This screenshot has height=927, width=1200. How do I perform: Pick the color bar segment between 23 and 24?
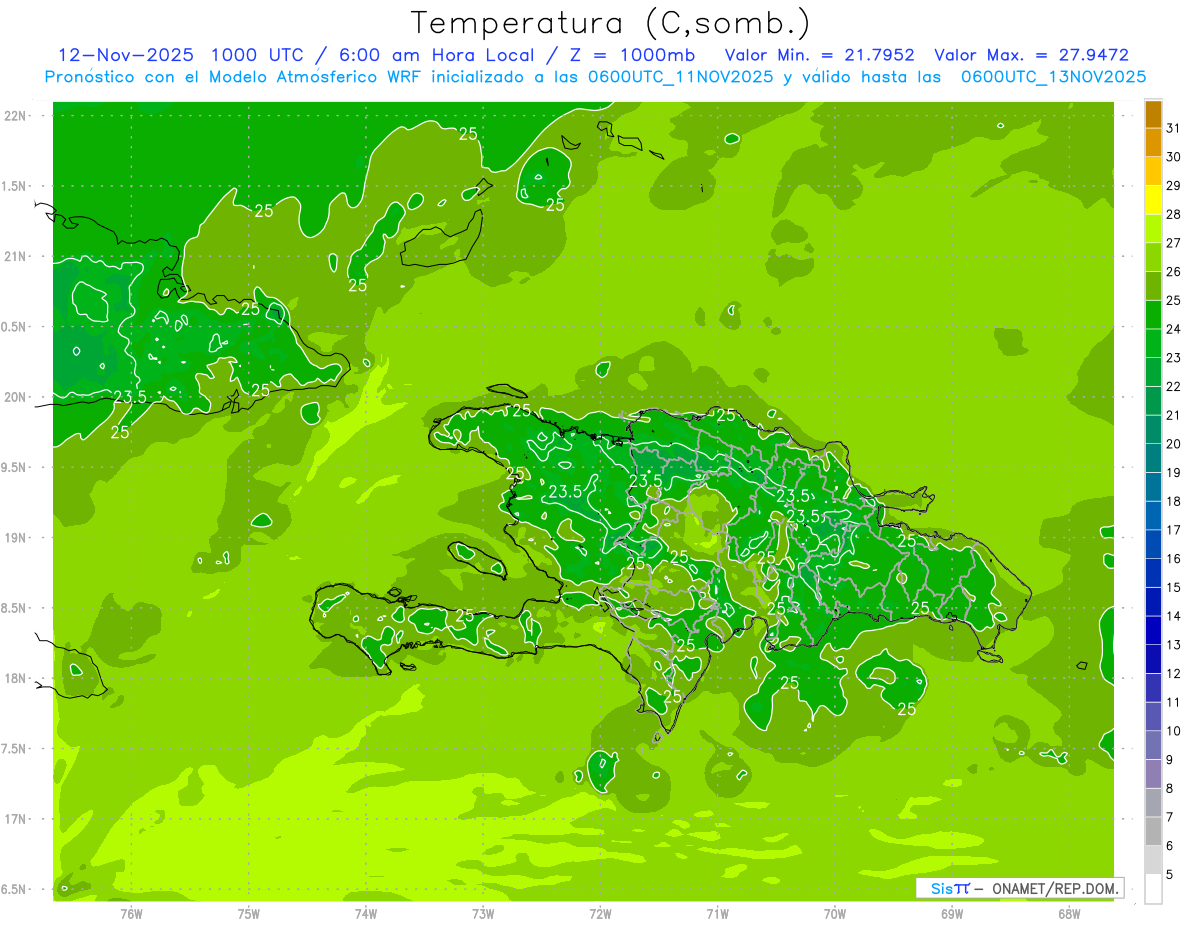pyautogui.click(x=1153, y=344)
